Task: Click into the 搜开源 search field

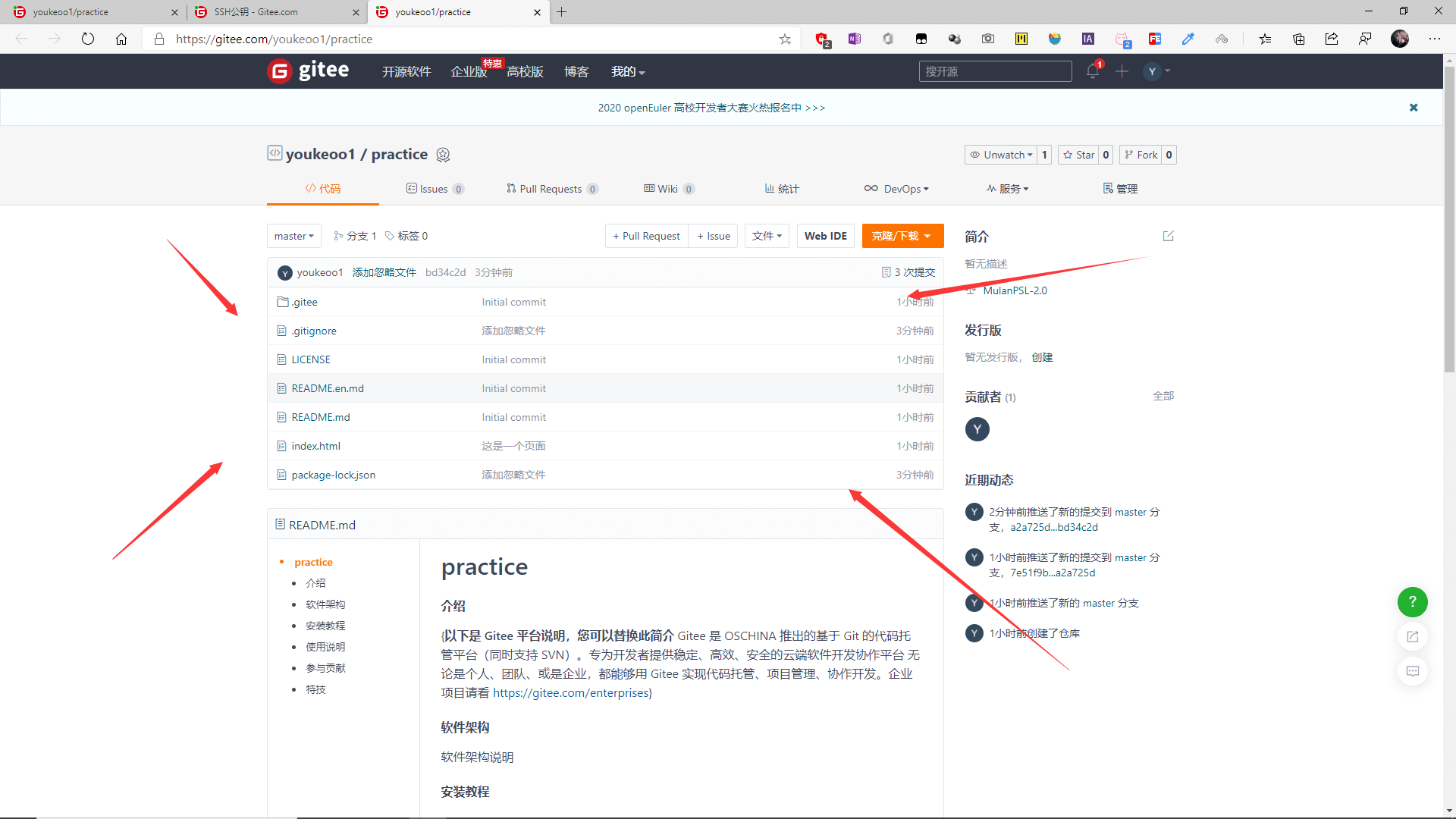Action: 995,71
